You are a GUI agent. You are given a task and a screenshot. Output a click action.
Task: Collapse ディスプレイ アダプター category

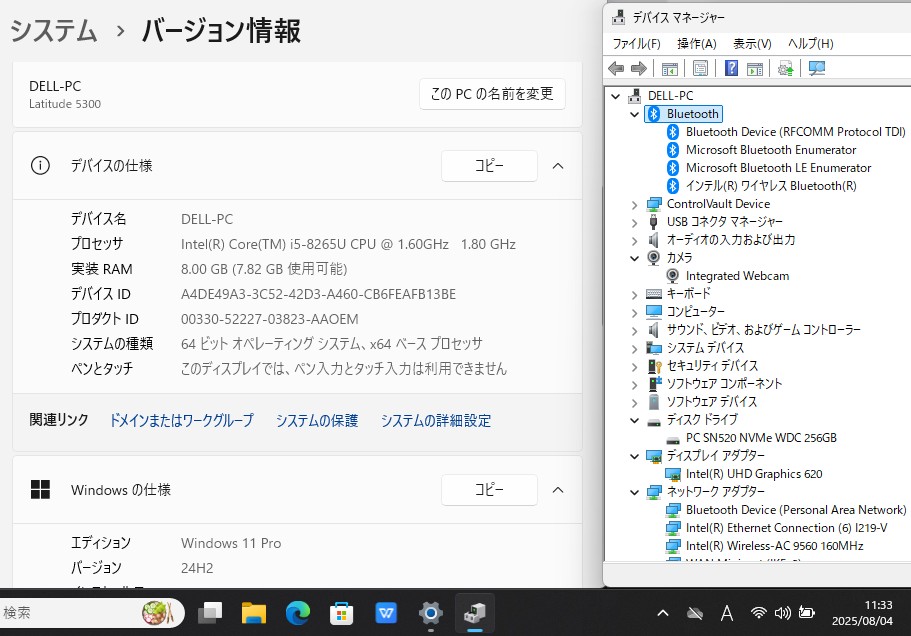pyautogui.click(x=634, y=457)
